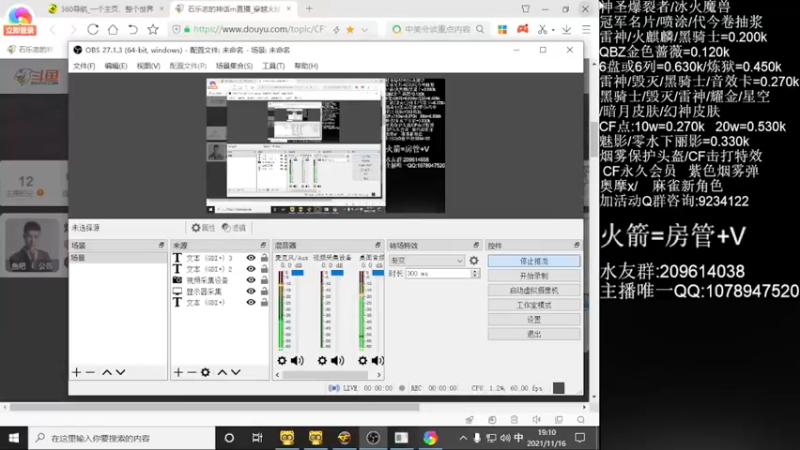This screenshot has width=800, height=450.
Task: Move scene down in Scenes panel
Action: 120,372
